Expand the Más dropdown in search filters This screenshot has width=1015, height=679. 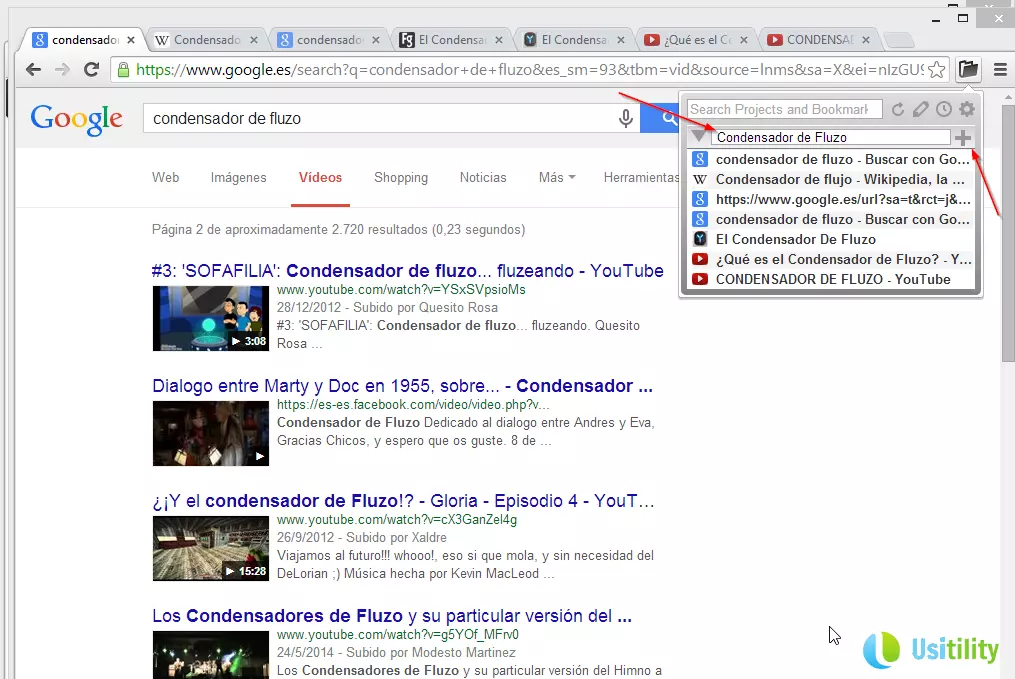556,177
